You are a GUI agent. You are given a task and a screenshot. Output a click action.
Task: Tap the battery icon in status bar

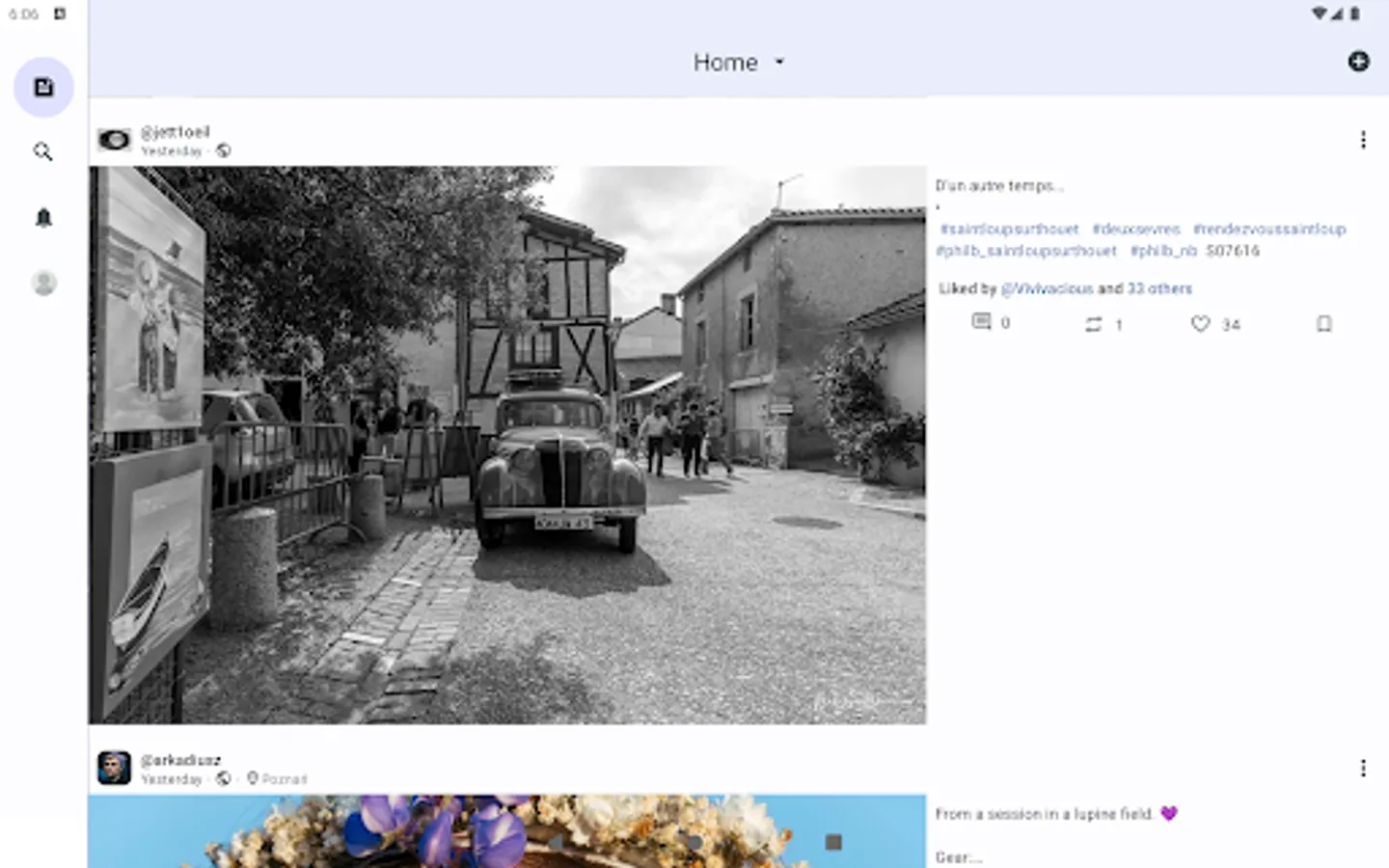1355,14
